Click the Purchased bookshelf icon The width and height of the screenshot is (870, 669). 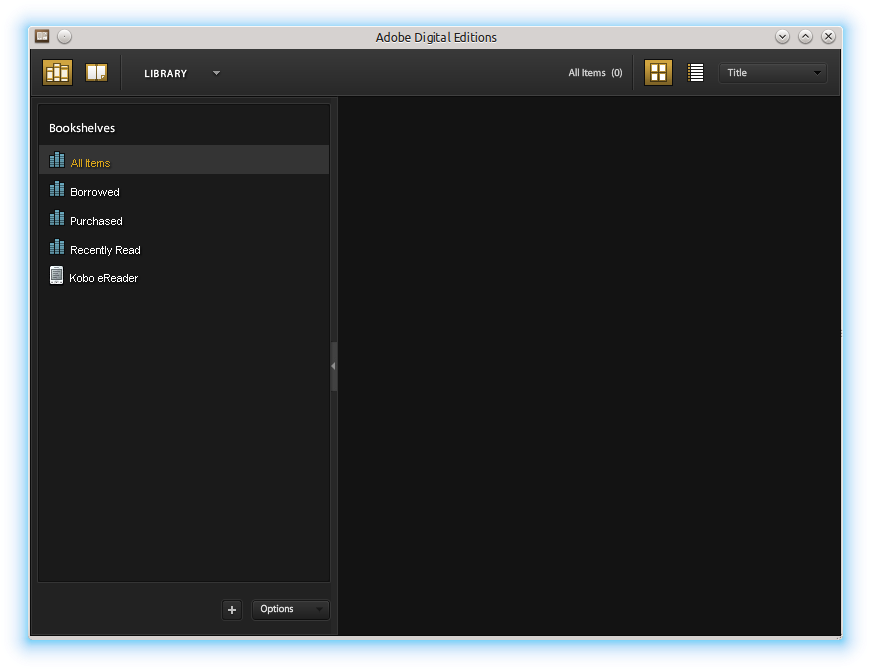point(57,219)
